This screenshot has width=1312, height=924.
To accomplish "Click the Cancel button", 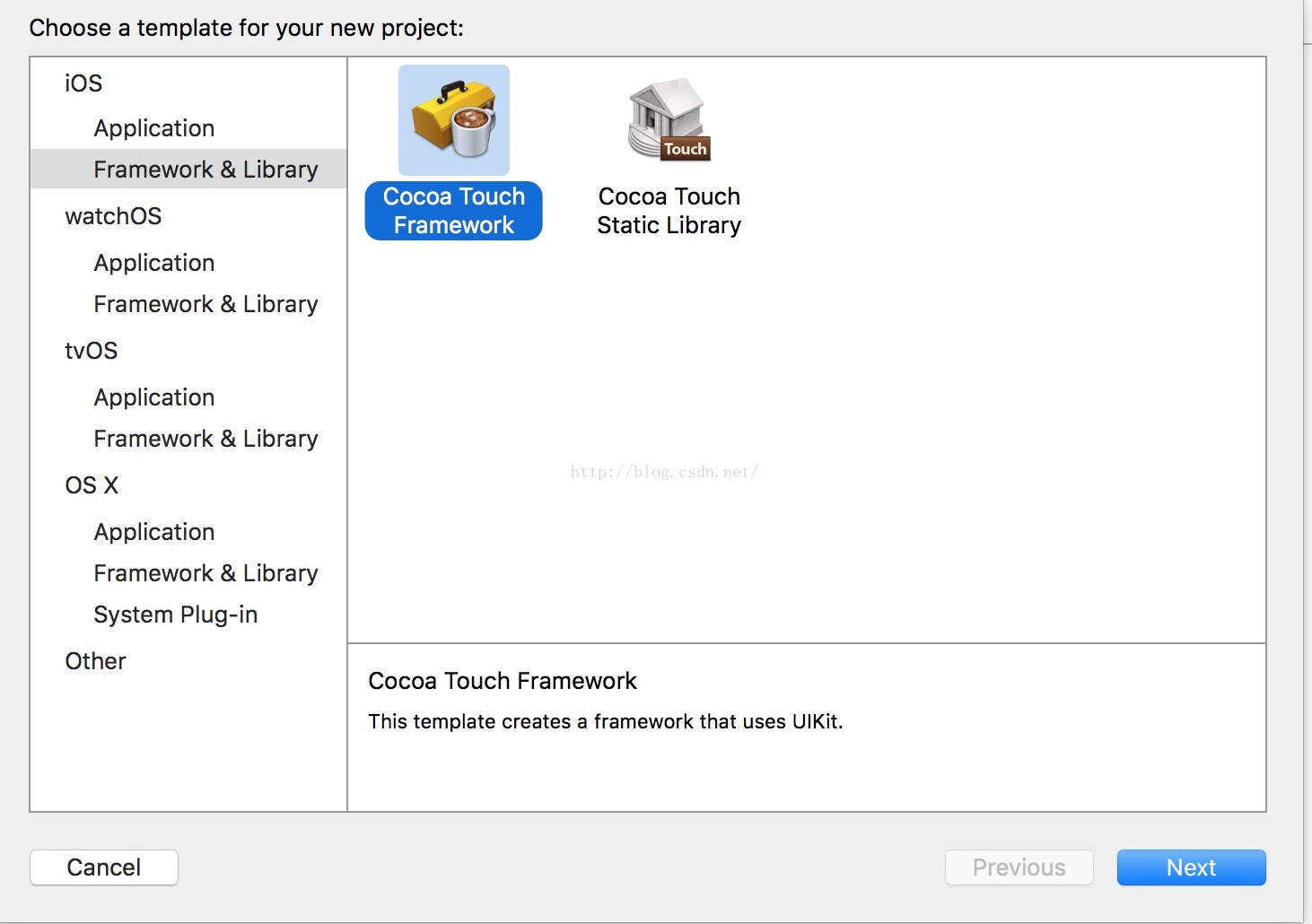I will pyautogui.click(x=104, y=867).
